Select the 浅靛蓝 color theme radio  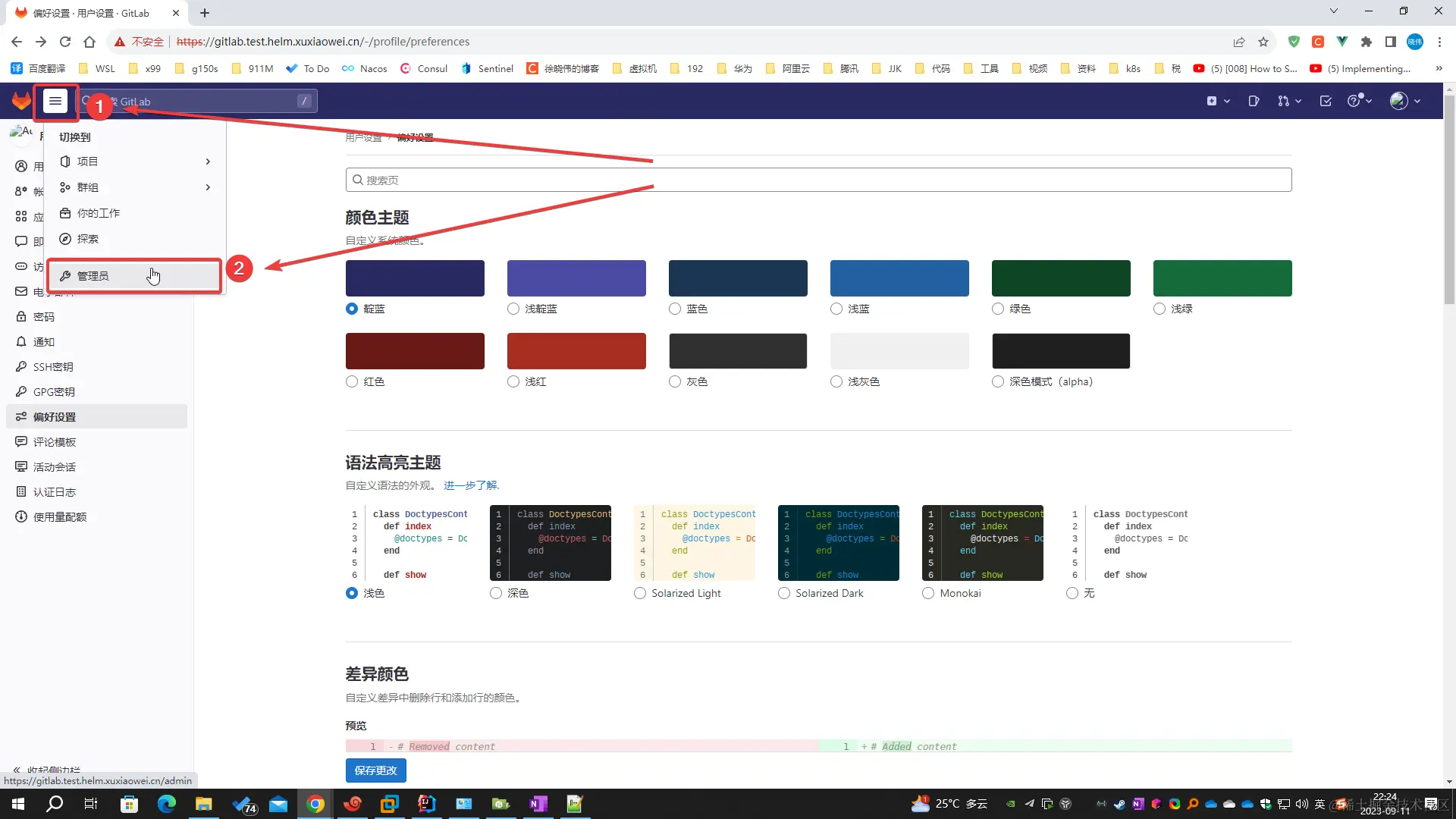click(x=513, y=309)
